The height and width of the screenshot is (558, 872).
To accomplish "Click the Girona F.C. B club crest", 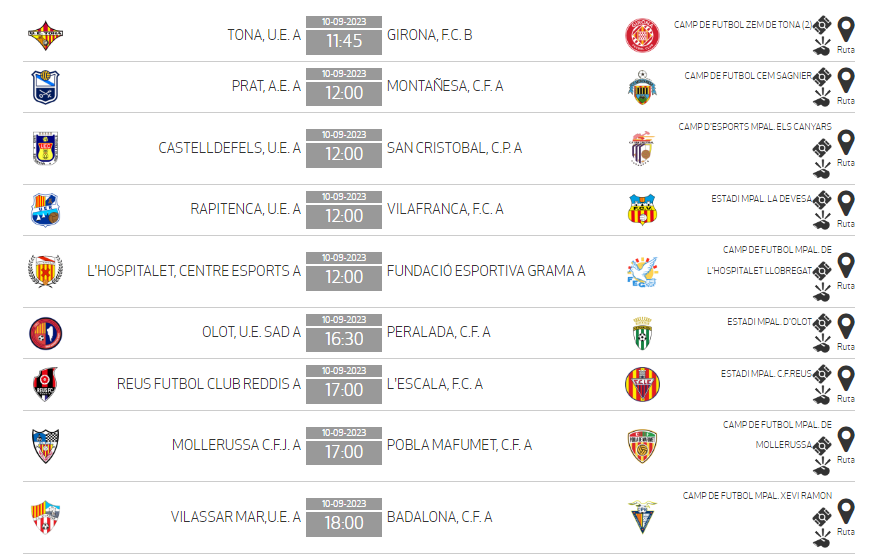I will click(x=642, y=36).
